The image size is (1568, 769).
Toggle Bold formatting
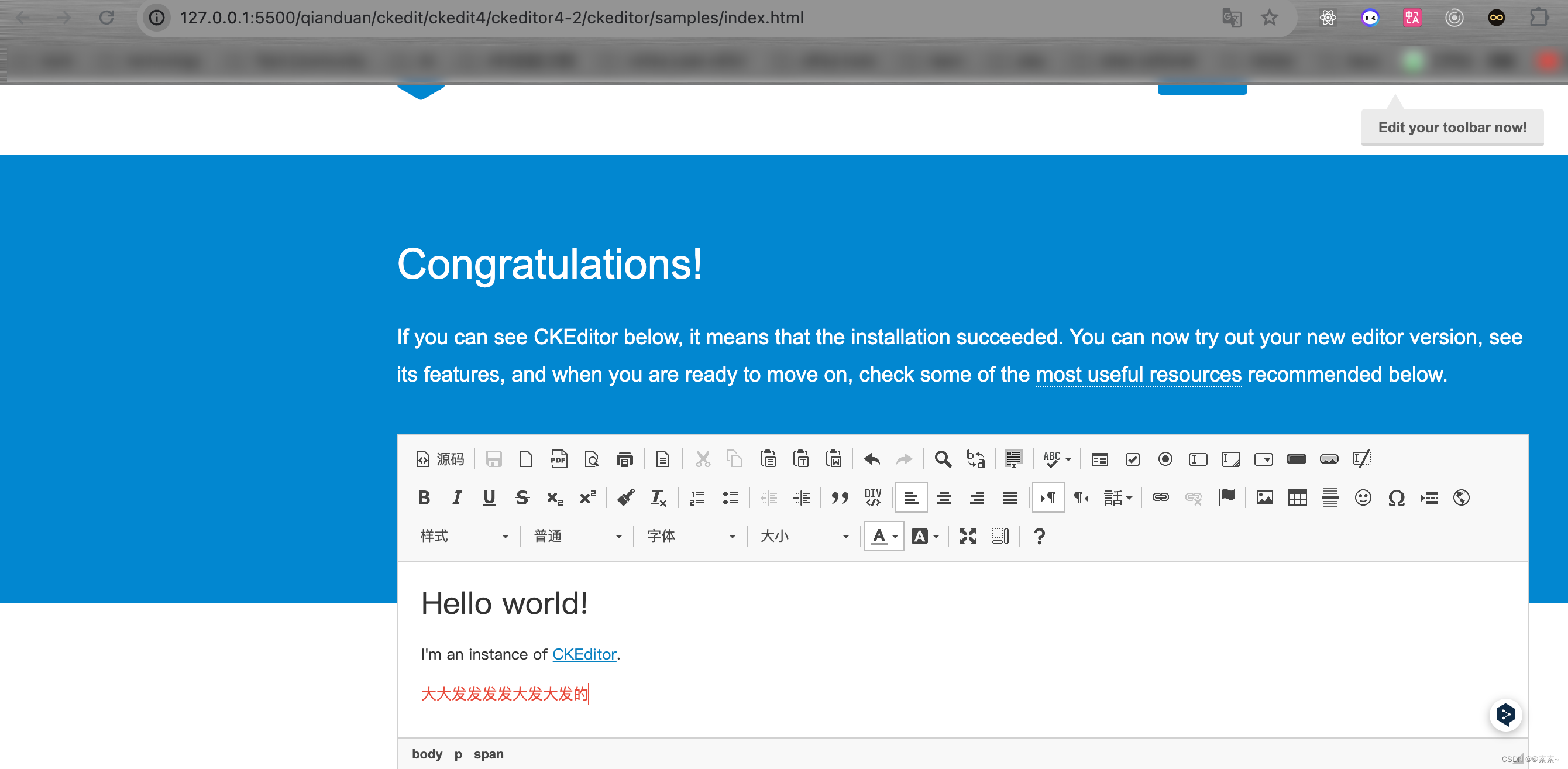424,498
